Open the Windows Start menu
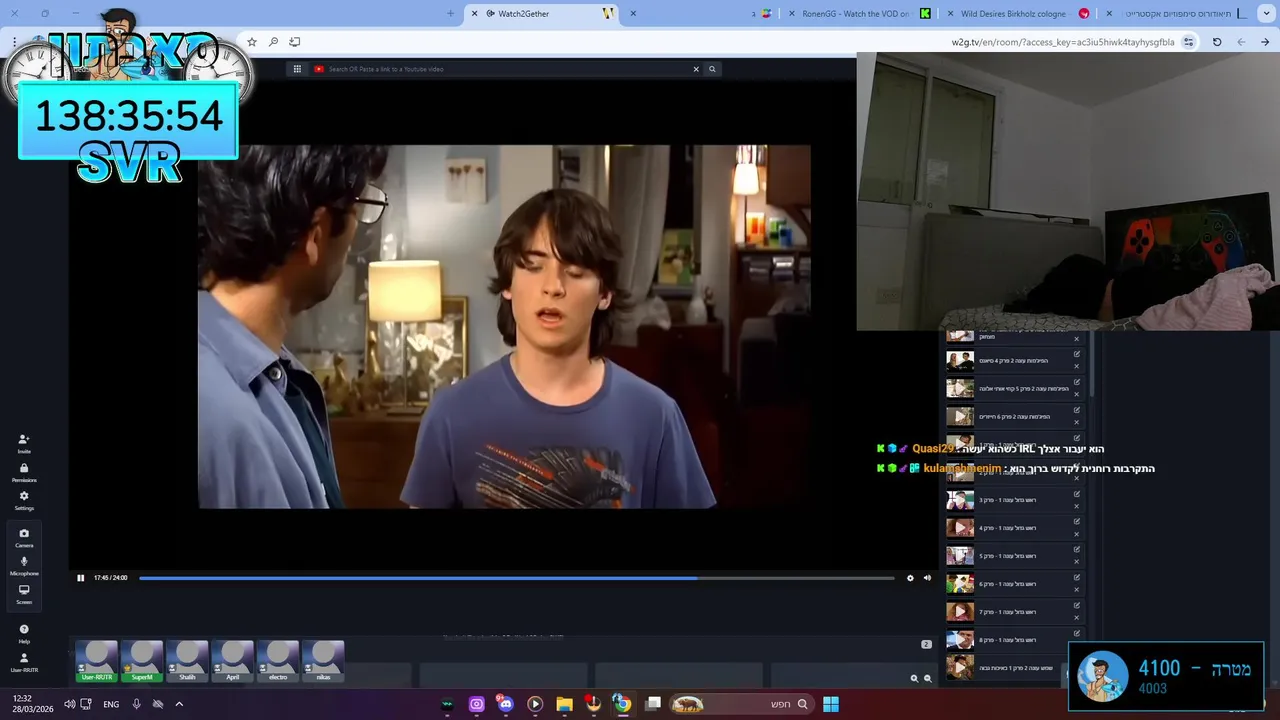Viewport: 1280px width, 720px height. pyautogui.click(x=831, y=704)
